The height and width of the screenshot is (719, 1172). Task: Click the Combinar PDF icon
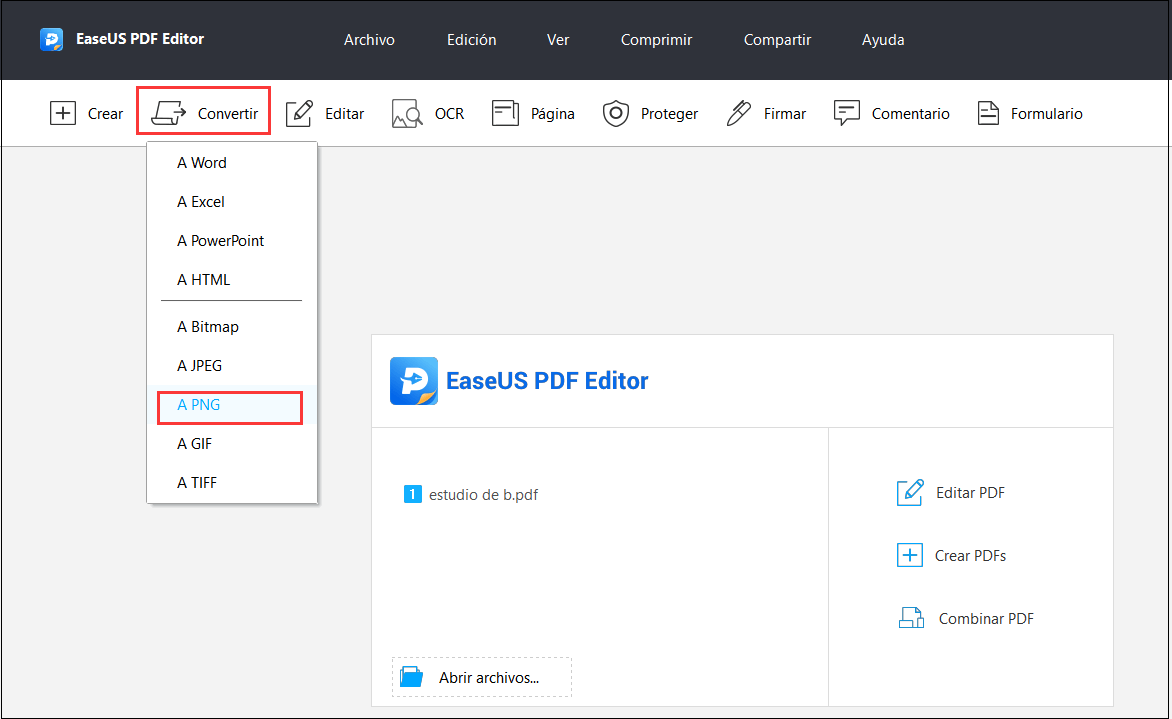point(911,618)
